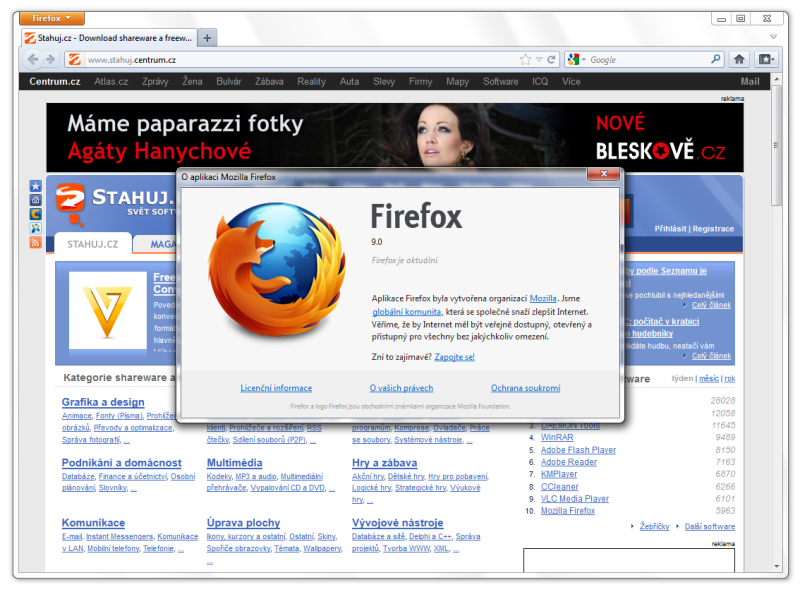
Task: Click the Stahuj.cz logo
Action: 116,203
